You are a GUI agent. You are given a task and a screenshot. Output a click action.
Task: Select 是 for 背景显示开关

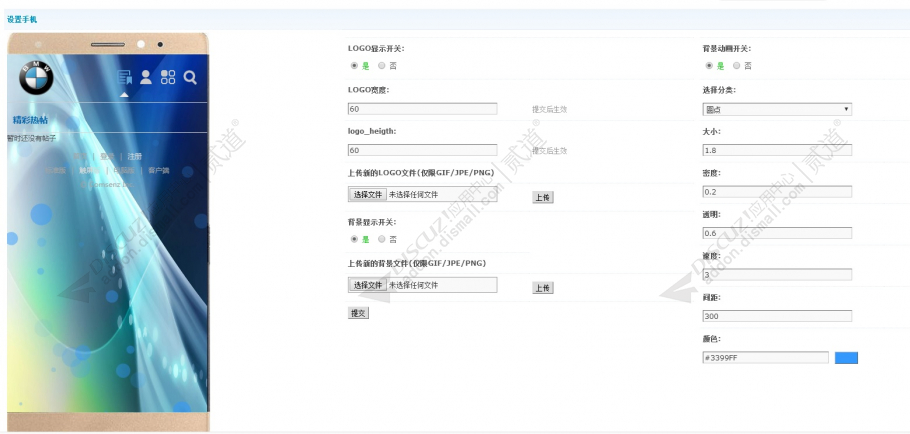click(354, 238)
